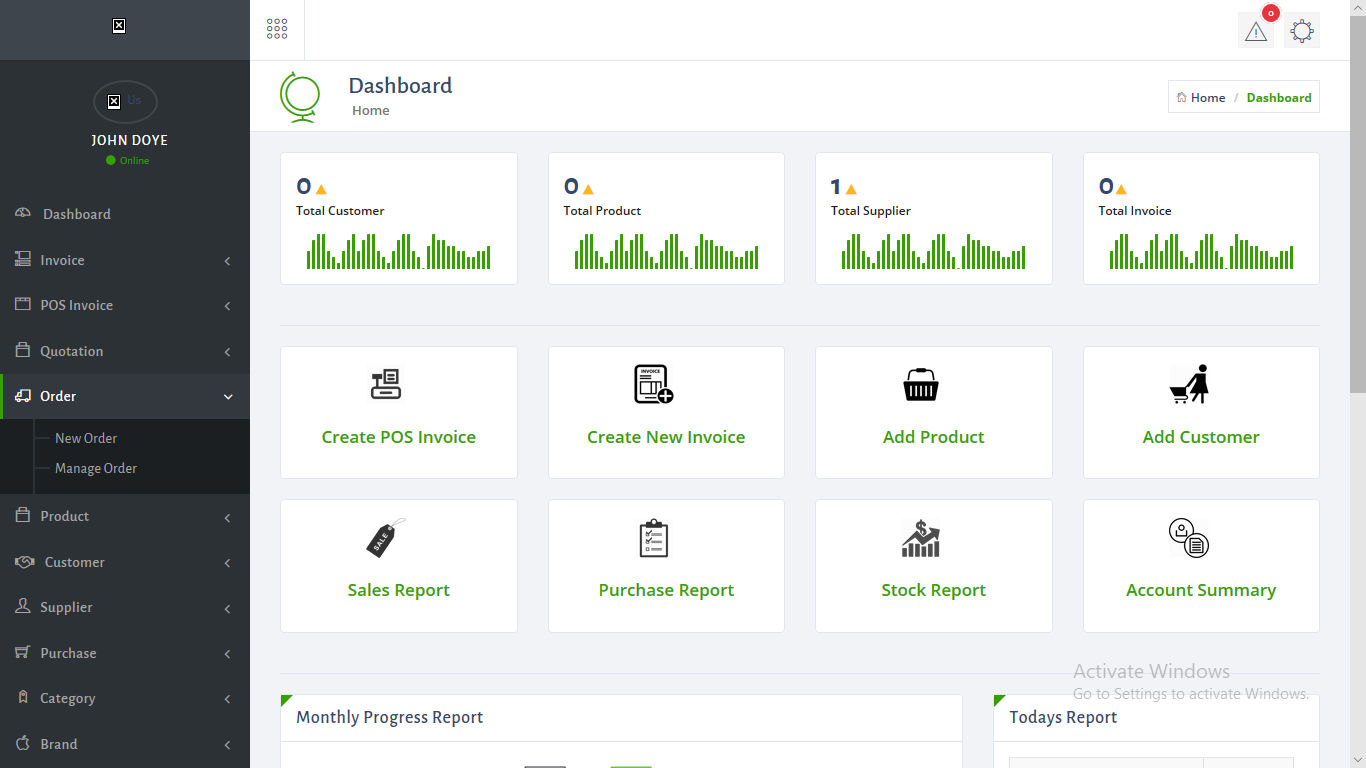This screenshot has height=768, width=1366.
Task: Click the Purchase Report clipboard icon
Action: [653, 538]
